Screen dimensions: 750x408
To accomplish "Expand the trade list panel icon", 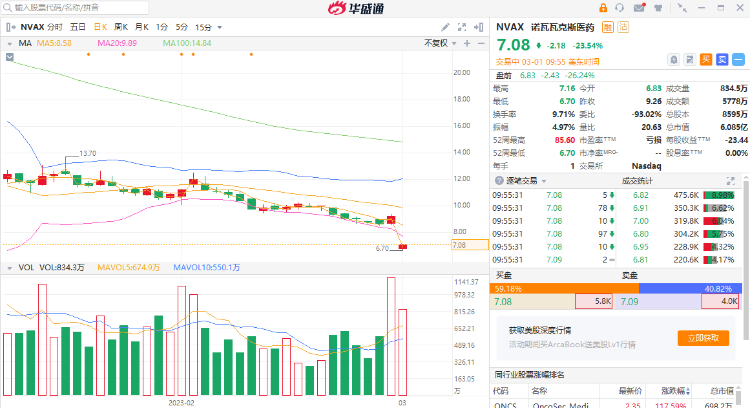I will (x=730, y=181).
